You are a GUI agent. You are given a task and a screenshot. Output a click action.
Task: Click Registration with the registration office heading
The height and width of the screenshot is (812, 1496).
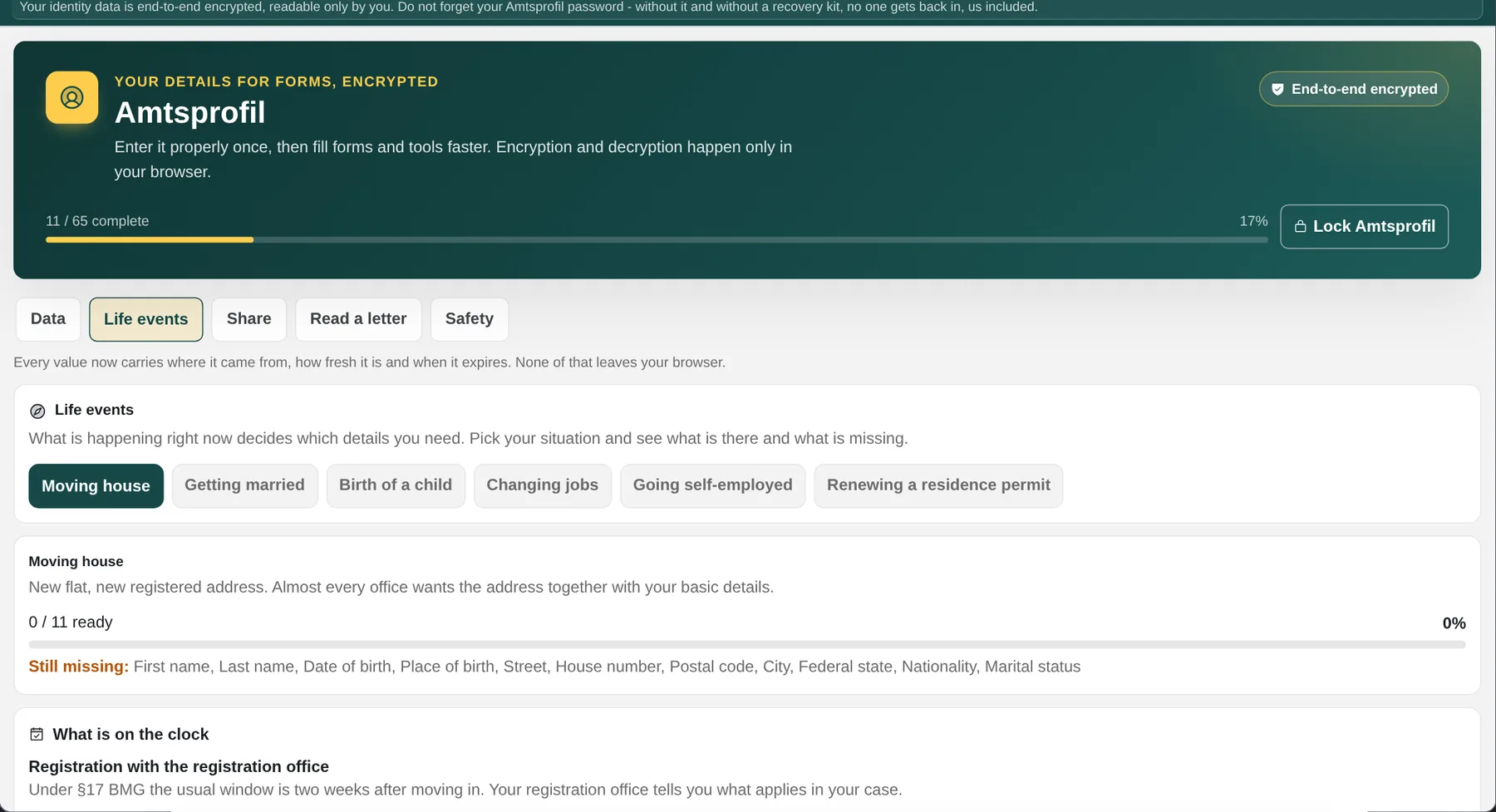(x=179, y=766)
